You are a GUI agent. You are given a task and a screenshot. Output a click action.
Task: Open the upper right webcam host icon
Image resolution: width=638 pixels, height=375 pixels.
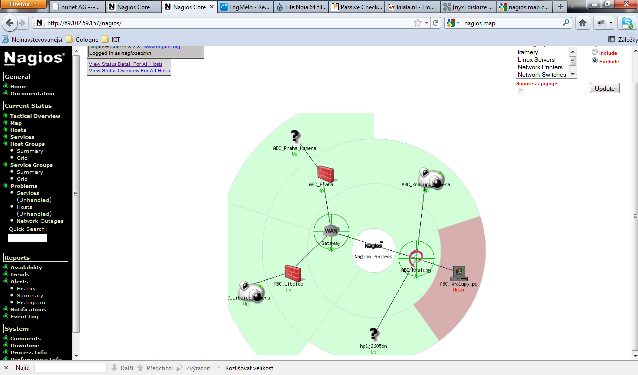pyautogui.click(x=431, y=179)
